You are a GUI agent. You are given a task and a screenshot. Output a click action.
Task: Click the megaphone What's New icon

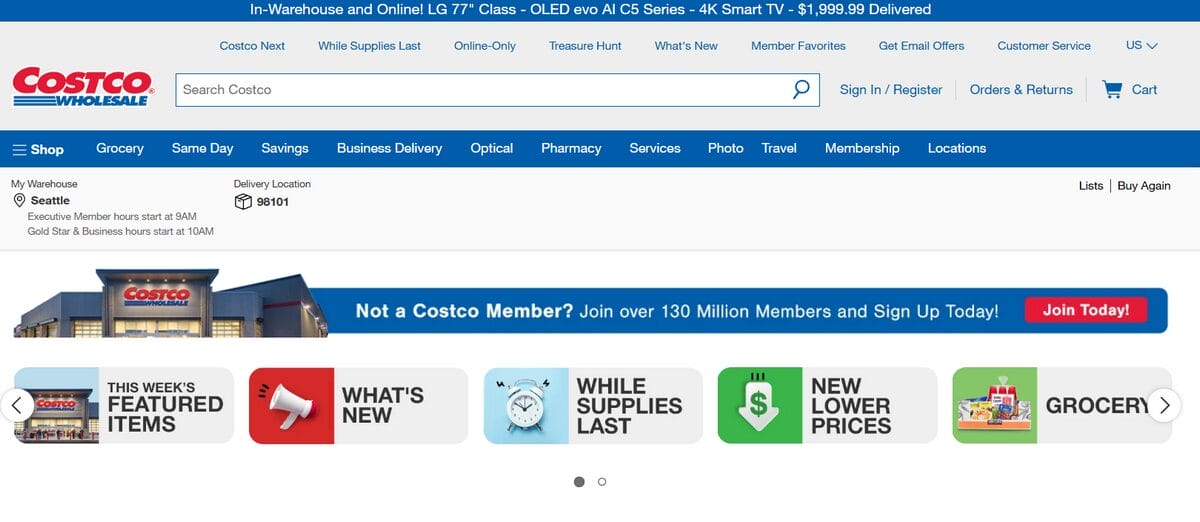(291, 406)
